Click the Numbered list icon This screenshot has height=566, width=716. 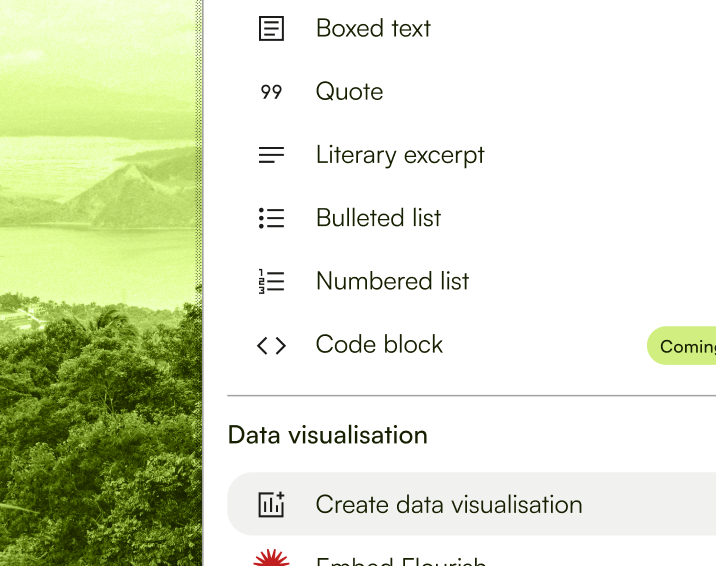tap(271, 282)
